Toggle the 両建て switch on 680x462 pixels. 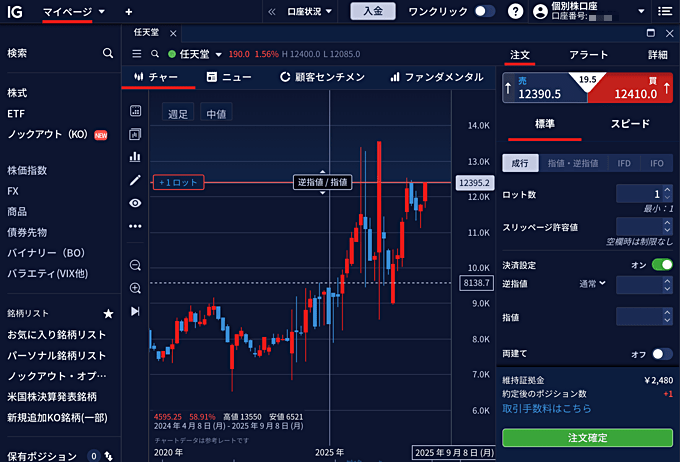click(x=662, y=354)
